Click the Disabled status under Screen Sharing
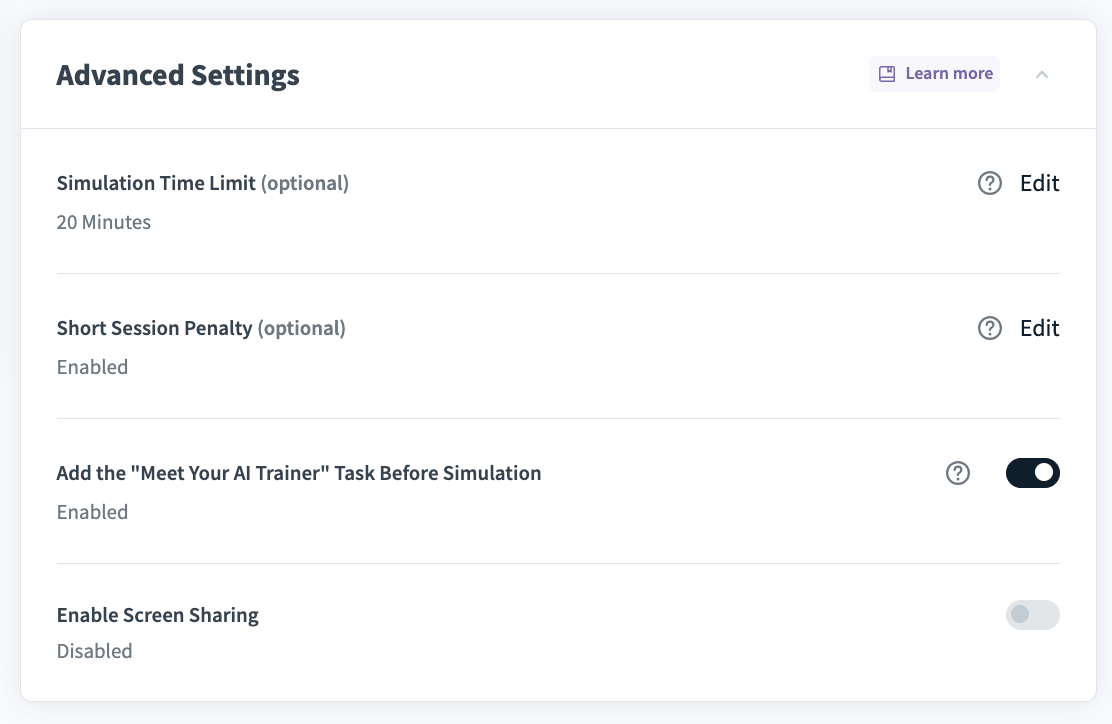This screenshot has height=724, width=1112. pos(95,652)
